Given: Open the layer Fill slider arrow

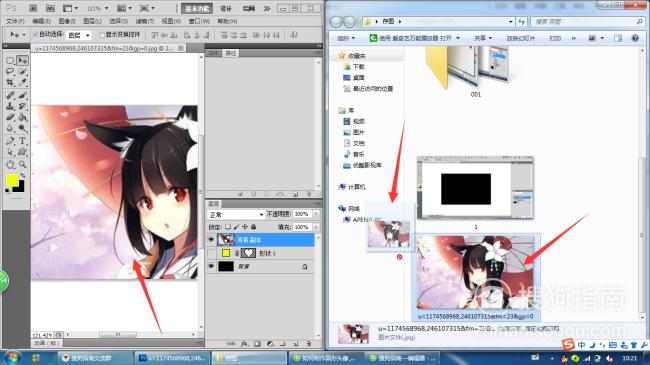Looking at the screenshot, I should tap(316, 227).
